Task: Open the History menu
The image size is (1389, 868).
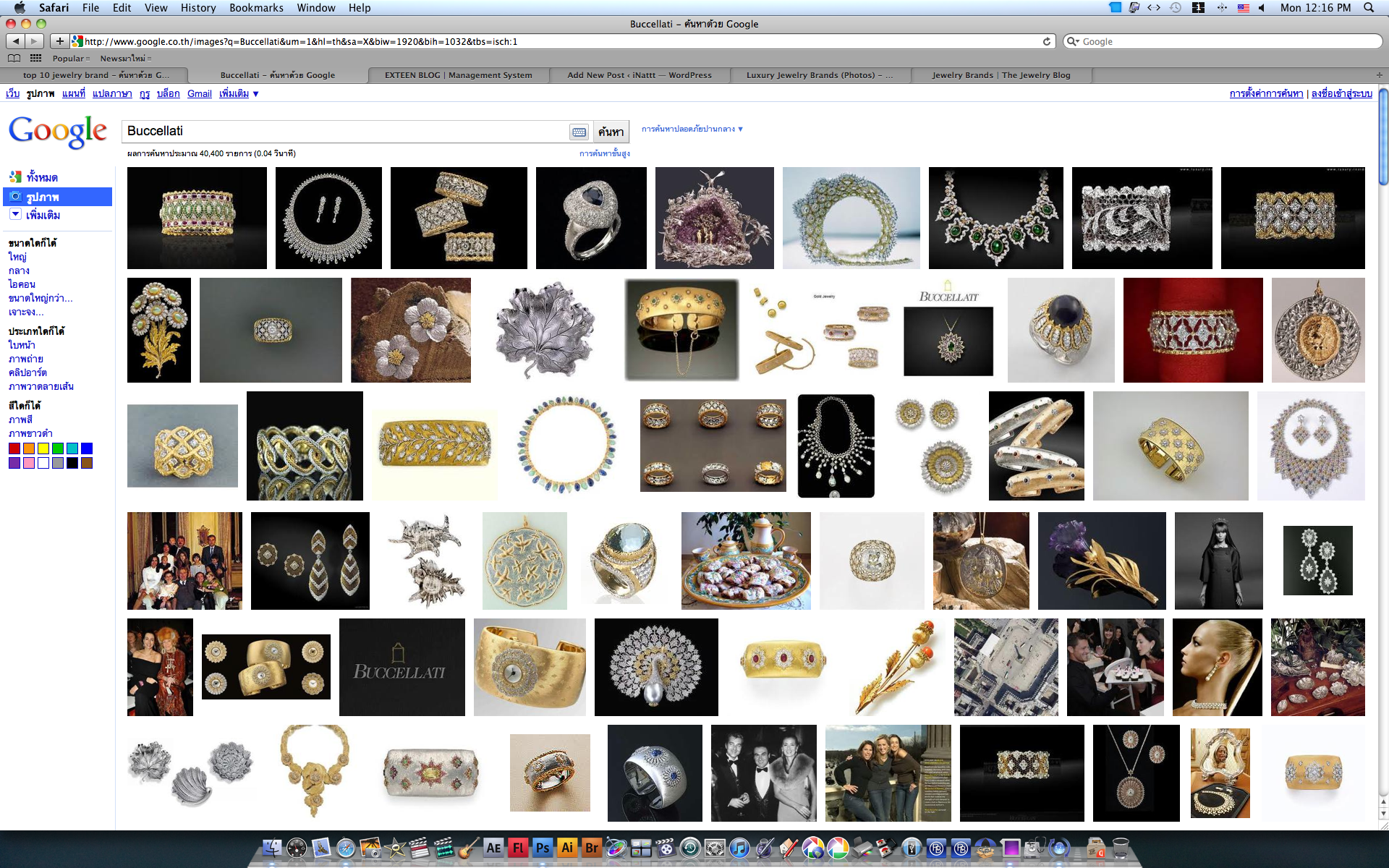Action: coord(198,7)
